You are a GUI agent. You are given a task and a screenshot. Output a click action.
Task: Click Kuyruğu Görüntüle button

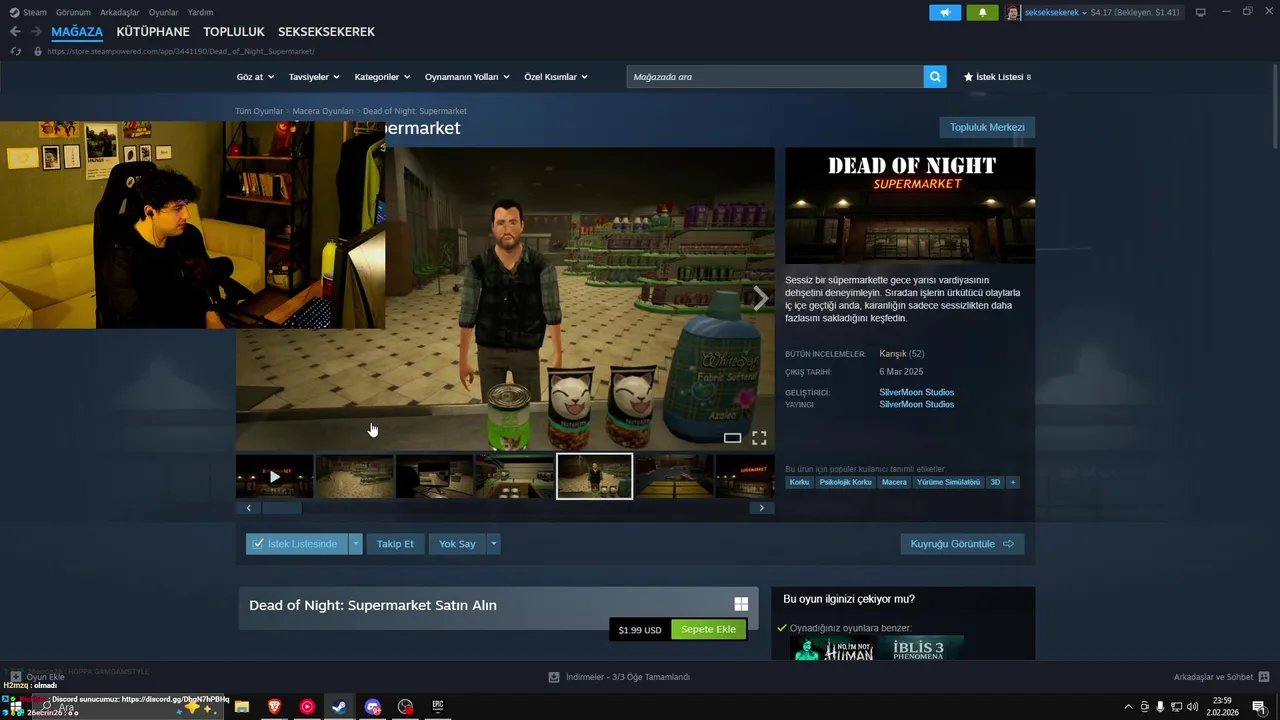[962, 544]
